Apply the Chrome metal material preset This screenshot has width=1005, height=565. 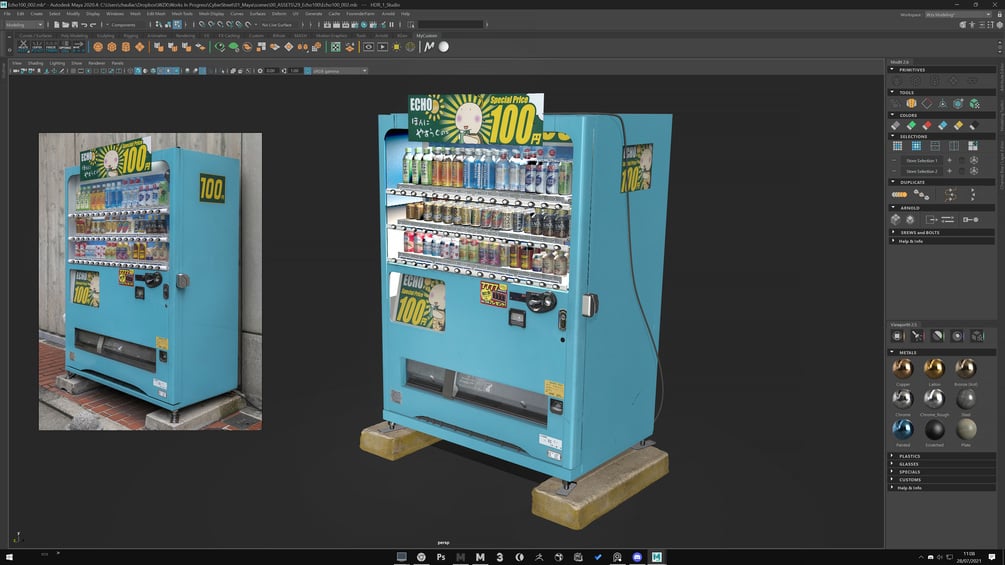coord(903,398)
